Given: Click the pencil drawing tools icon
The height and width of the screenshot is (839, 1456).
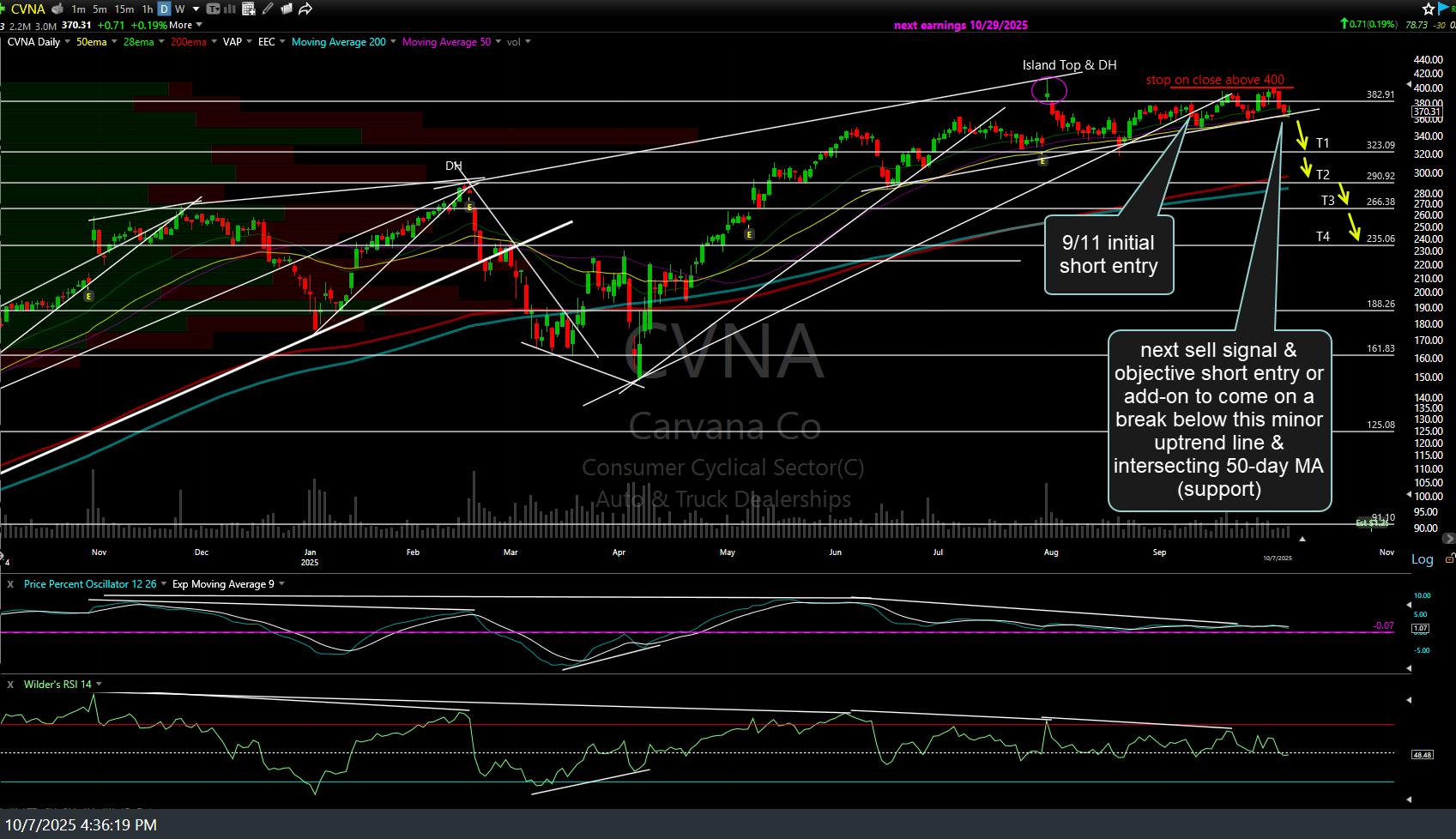Looking at the screenshot, I should 268,9.
